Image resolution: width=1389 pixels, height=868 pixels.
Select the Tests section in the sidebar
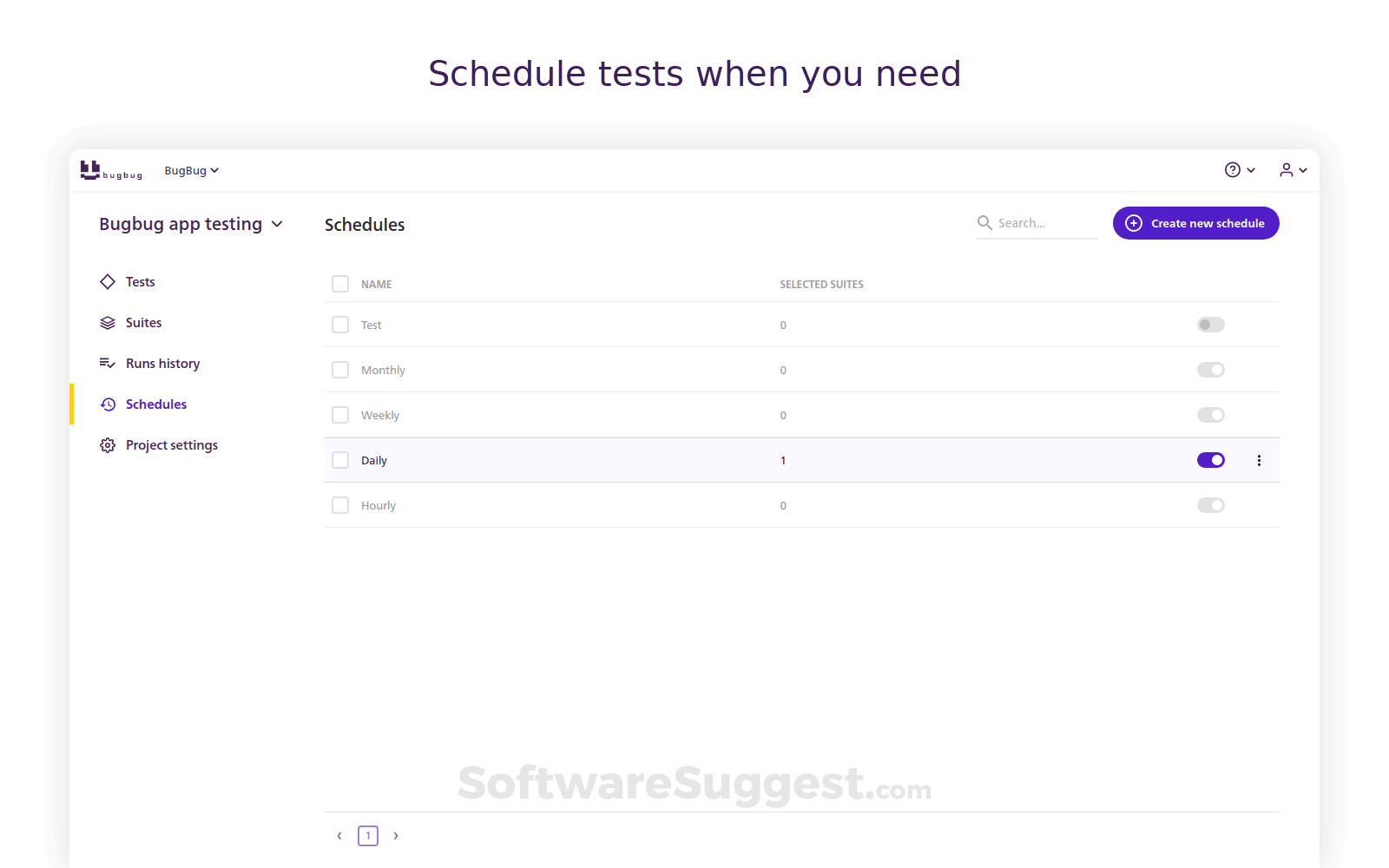tap(140, 281)
